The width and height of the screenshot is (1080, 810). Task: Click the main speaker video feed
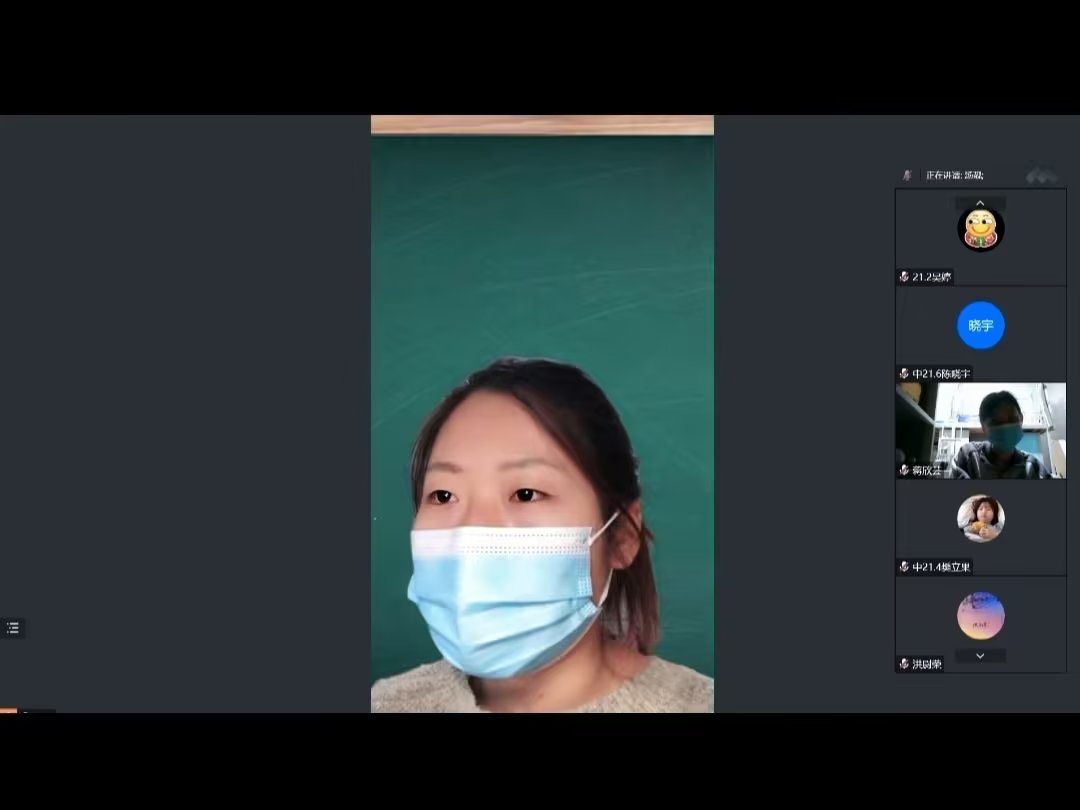pos(542,420)
